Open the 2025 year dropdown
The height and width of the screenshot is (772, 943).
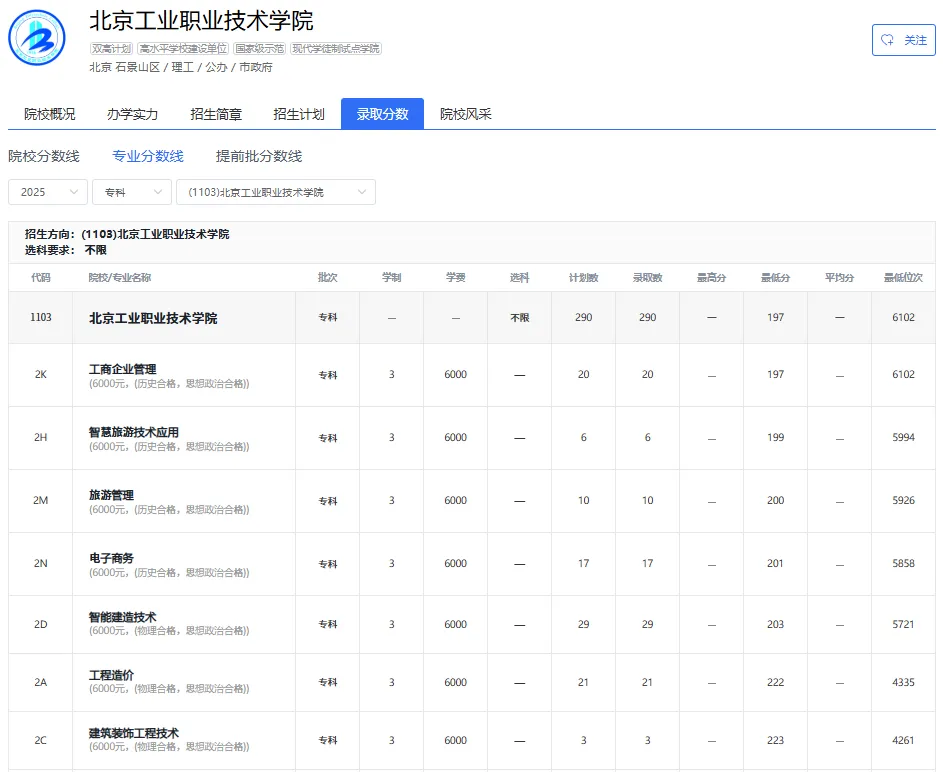point(48,192)
